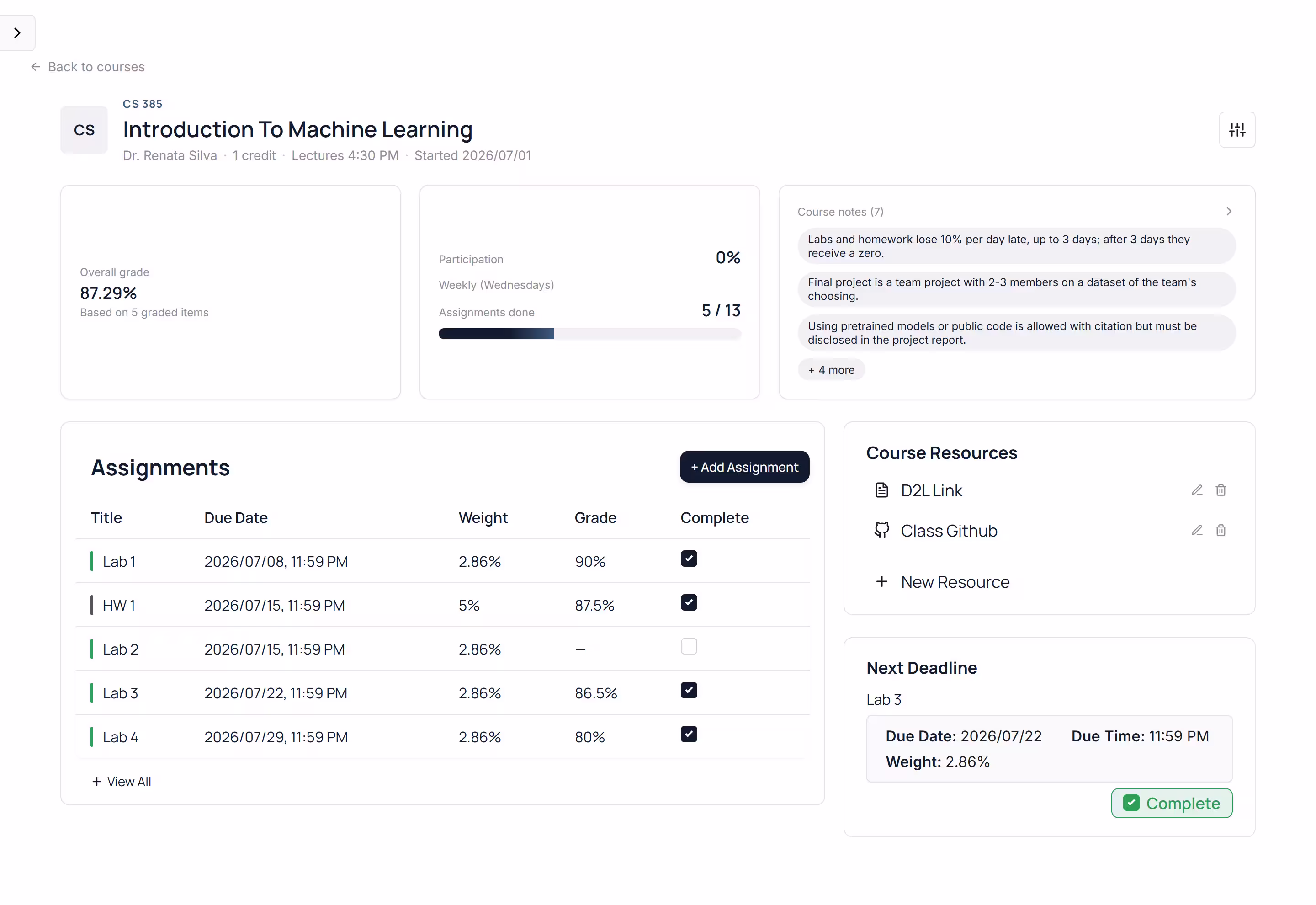Mark Lab 2 as complete
Image resolution: width=1316 pixels, height=905 pixels.
[x=689, y=646]
